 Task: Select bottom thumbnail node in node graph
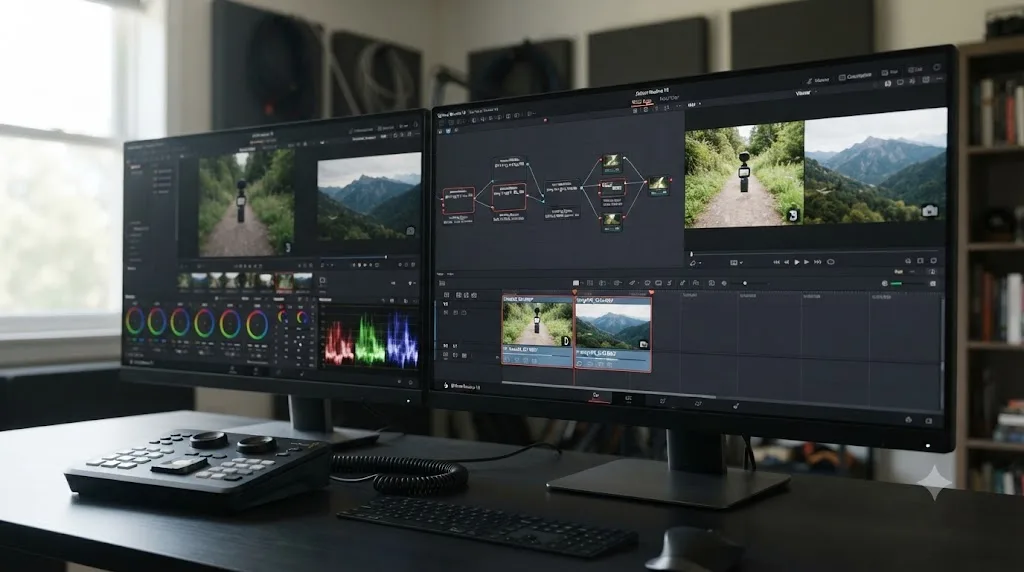coord(611,221)
